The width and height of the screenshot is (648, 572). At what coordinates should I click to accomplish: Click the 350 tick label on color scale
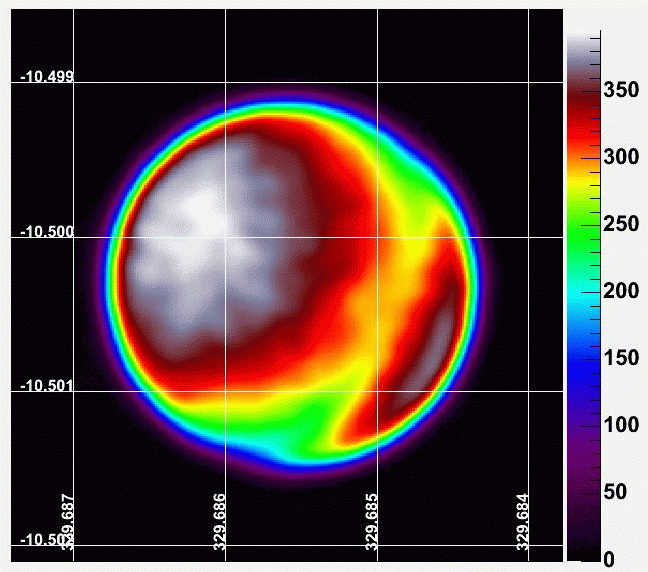pos(621,91)
